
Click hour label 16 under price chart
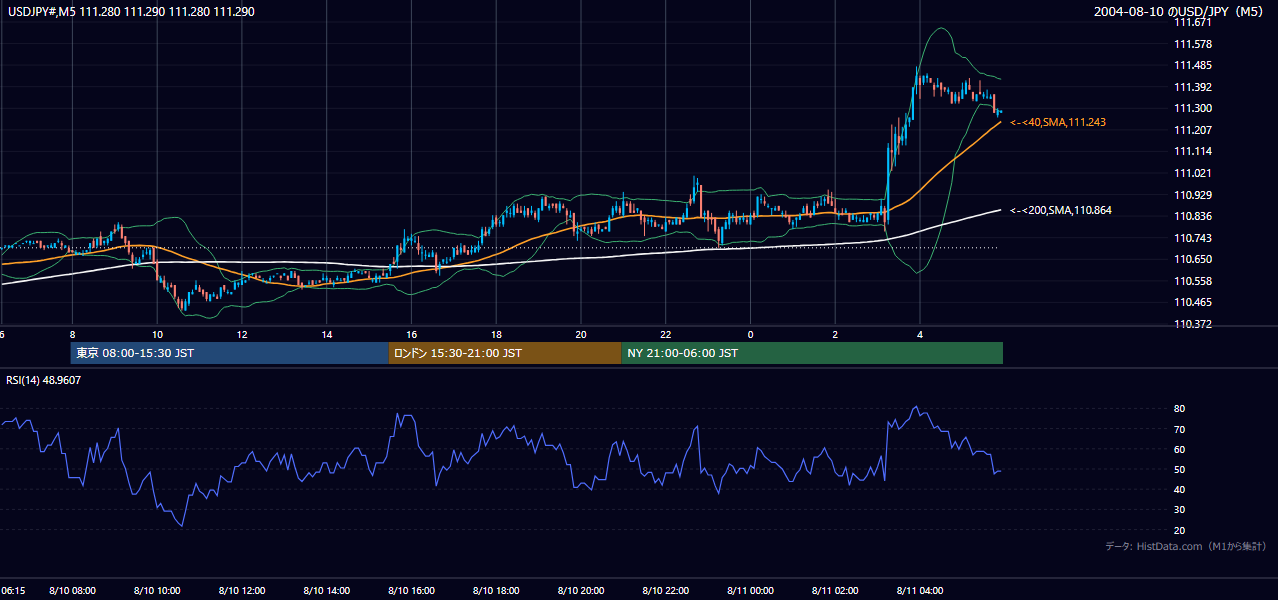point(411,335)
